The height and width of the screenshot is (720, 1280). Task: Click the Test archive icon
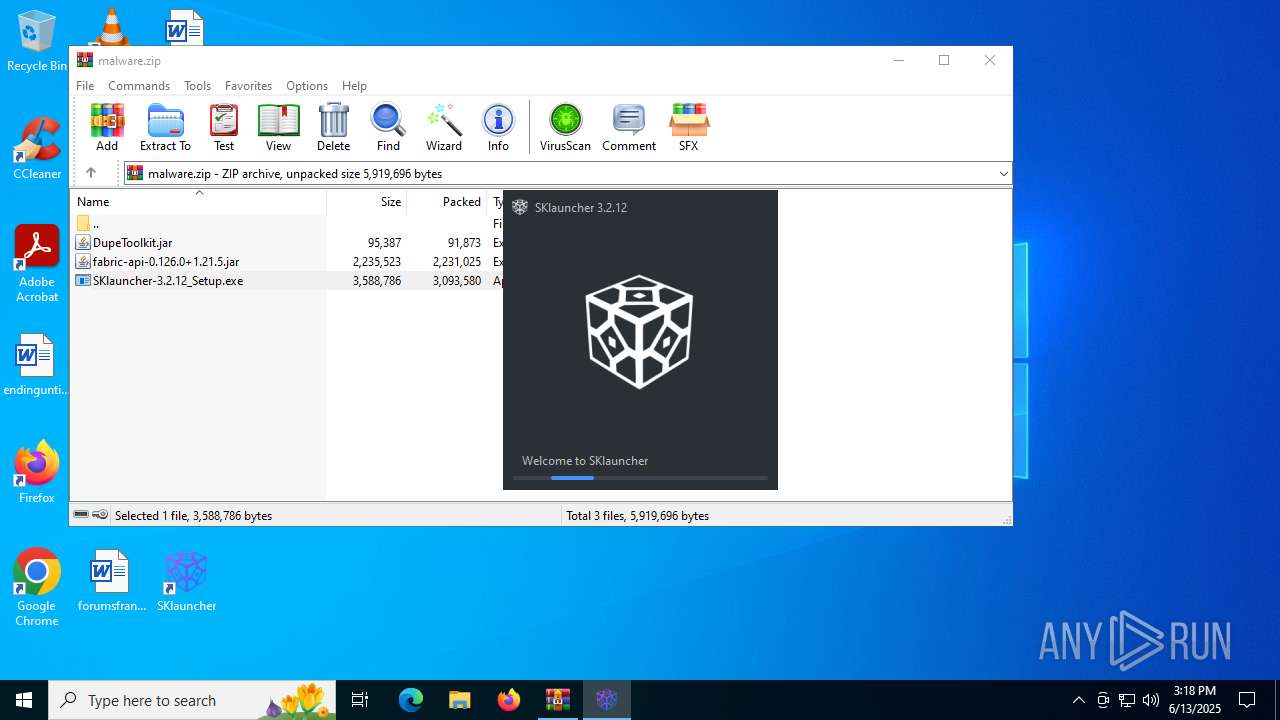[x=224, y=127]
